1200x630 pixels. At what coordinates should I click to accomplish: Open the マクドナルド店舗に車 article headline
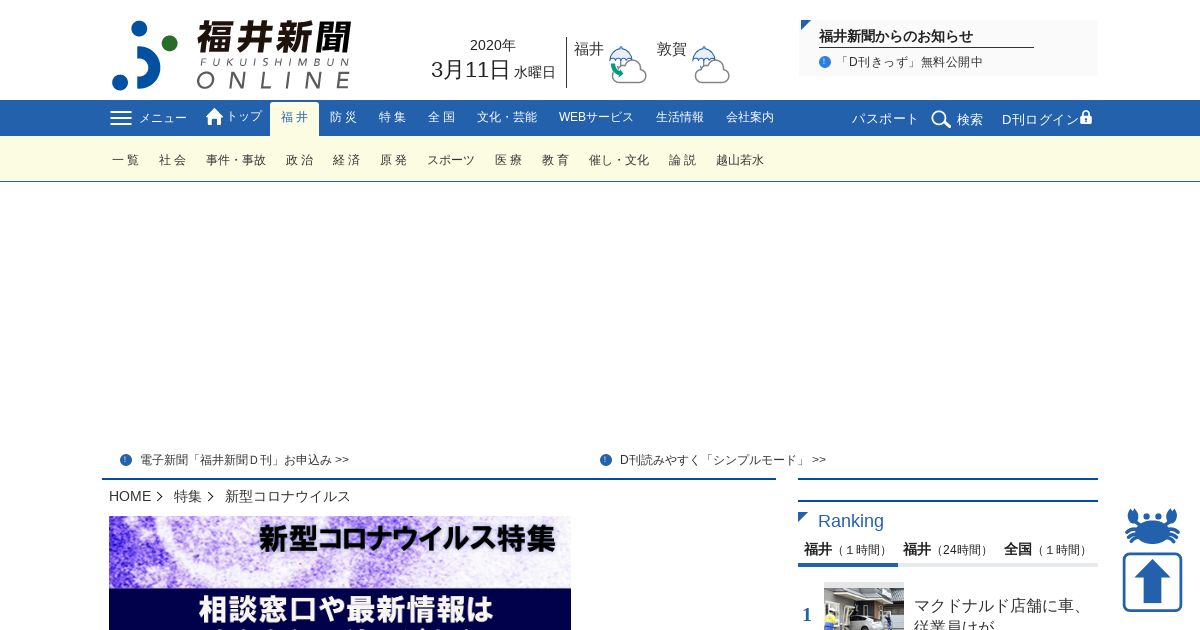click(x=1002, y=614)
